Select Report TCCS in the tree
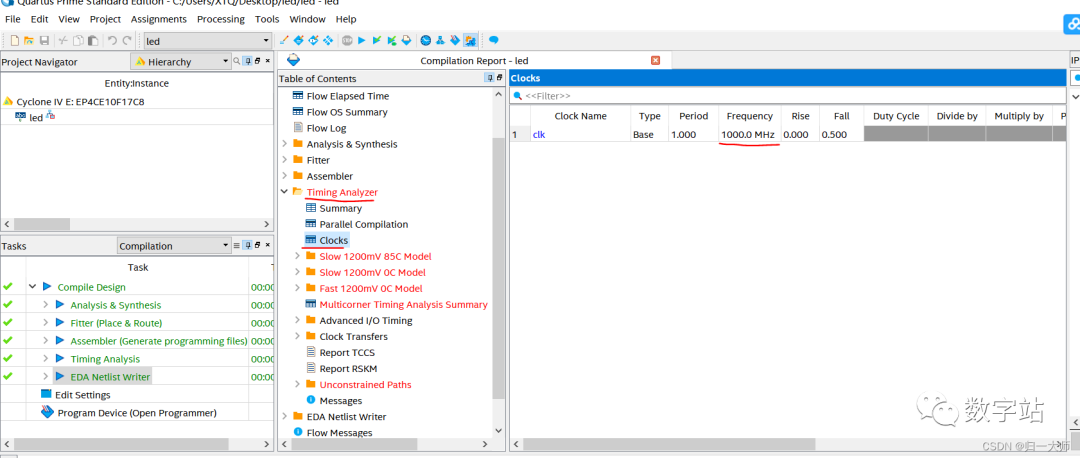The image size is (1080, 458). pyautogui.click(x=347, y=353)
